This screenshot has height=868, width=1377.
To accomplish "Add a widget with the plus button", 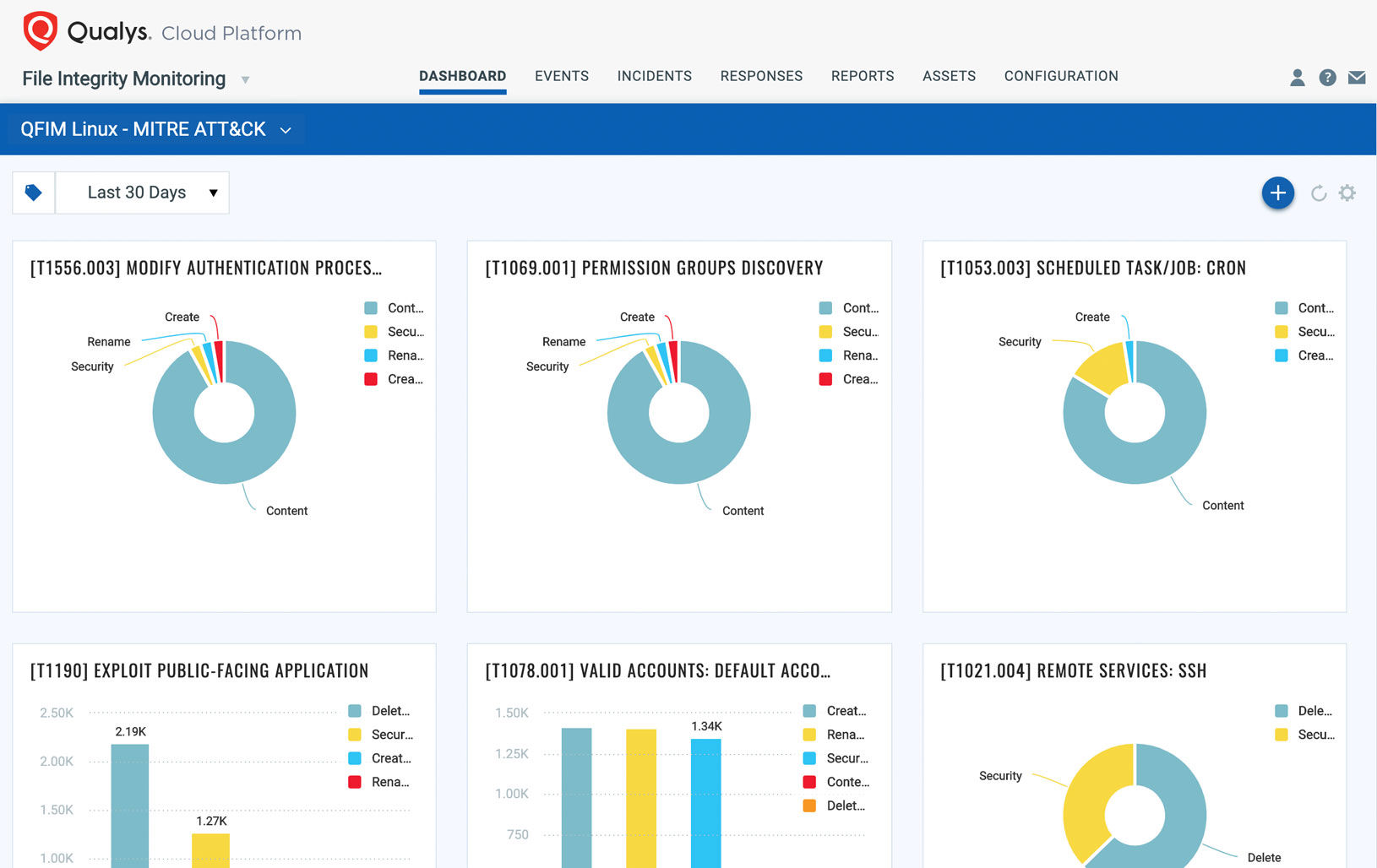I will 1277,193.
